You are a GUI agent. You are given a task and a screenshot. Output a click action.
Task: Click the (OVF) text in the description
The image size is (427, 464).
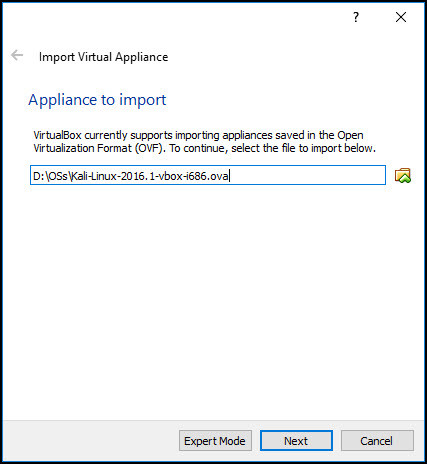pyautogui.click(x=150, y=148)
